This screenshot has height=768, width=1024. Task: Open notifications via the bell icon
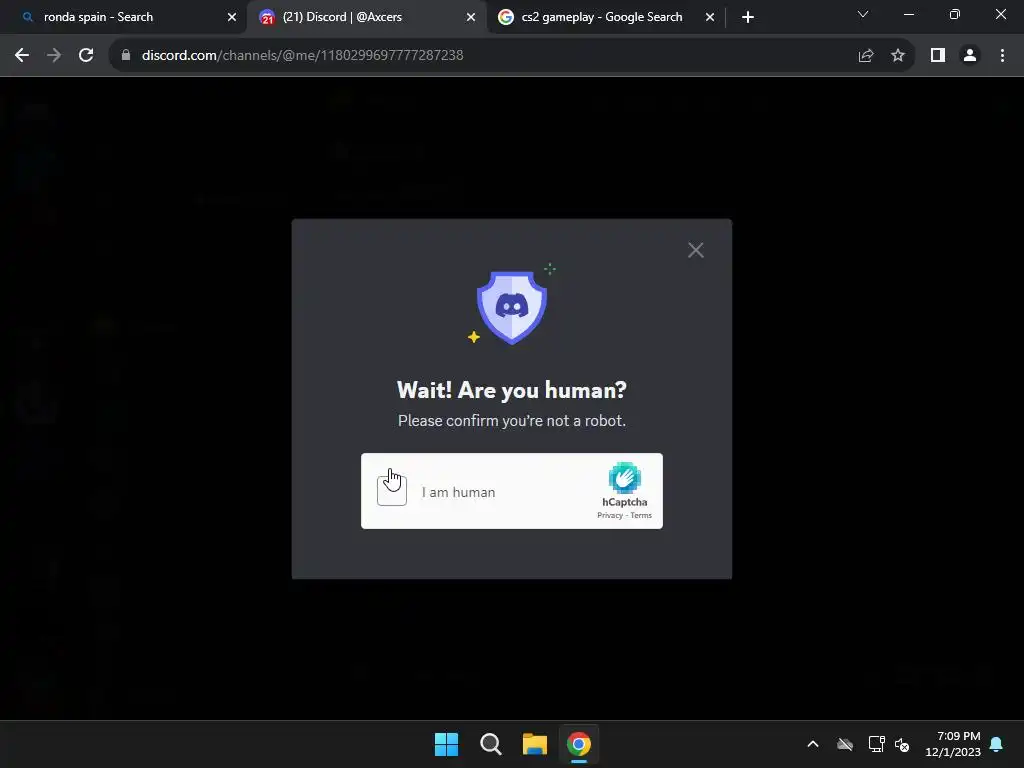[x=997, y=744]
